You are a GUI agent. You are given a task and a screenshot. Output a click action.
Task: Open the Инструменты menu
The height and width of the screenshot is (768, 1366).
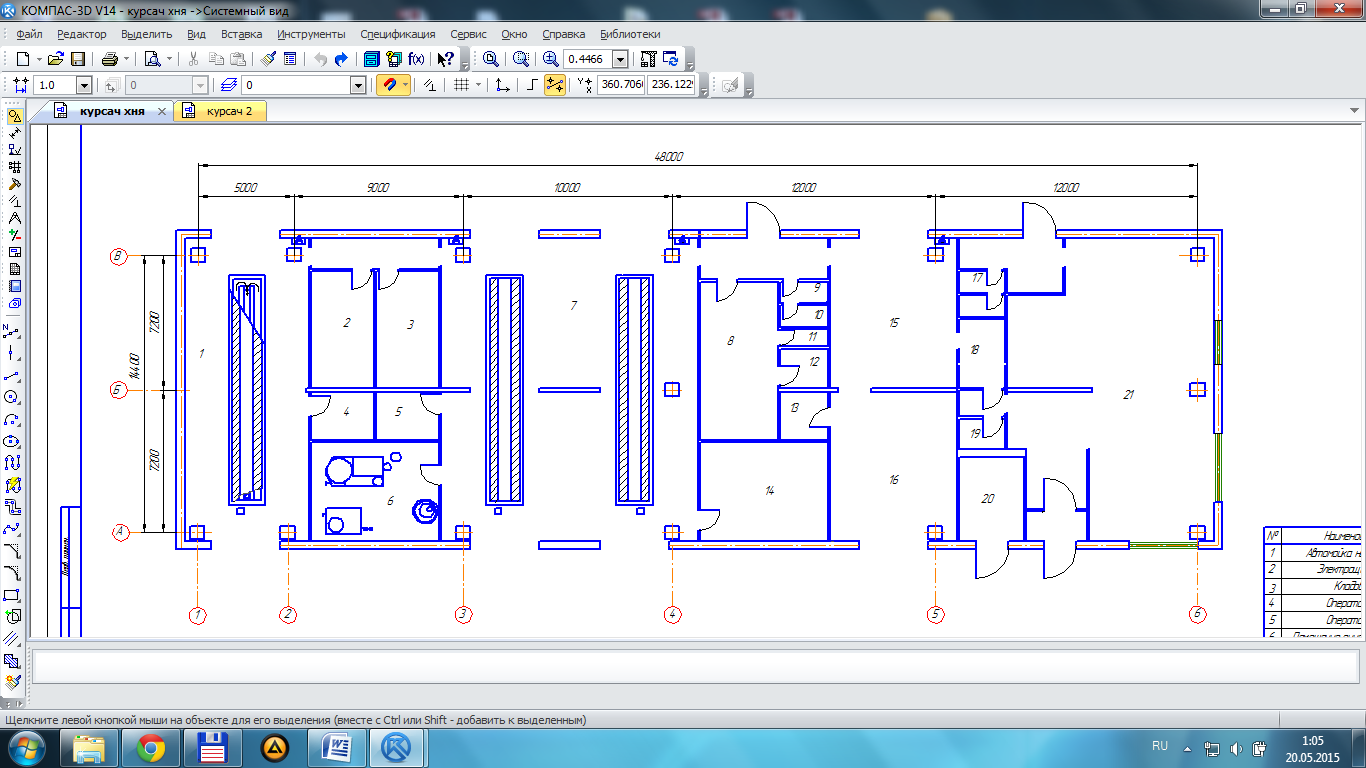tap(311, 34)
